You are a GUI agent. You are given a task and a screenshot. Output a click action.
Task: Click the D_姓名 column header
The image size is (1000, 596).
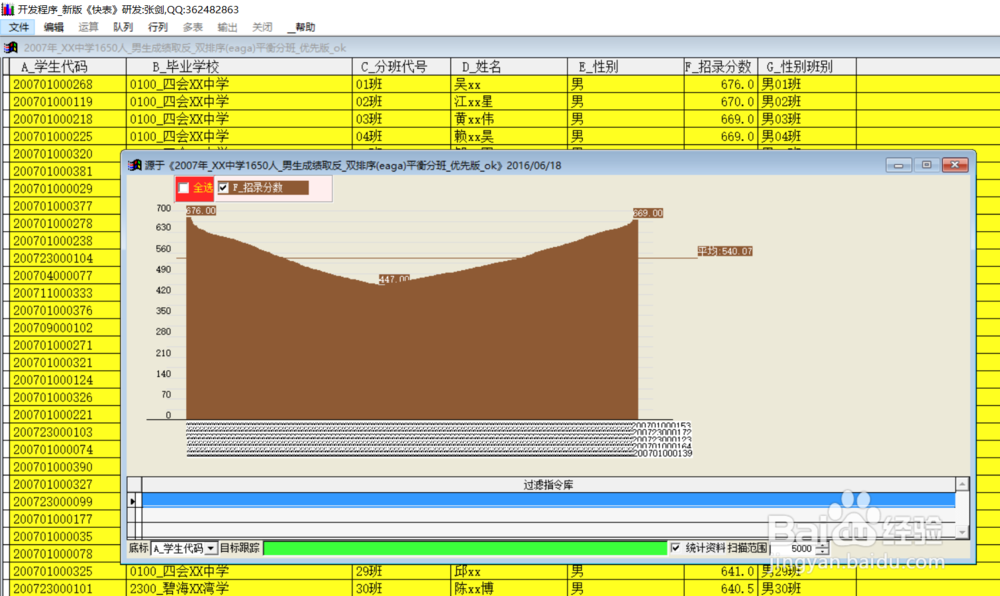509,67
